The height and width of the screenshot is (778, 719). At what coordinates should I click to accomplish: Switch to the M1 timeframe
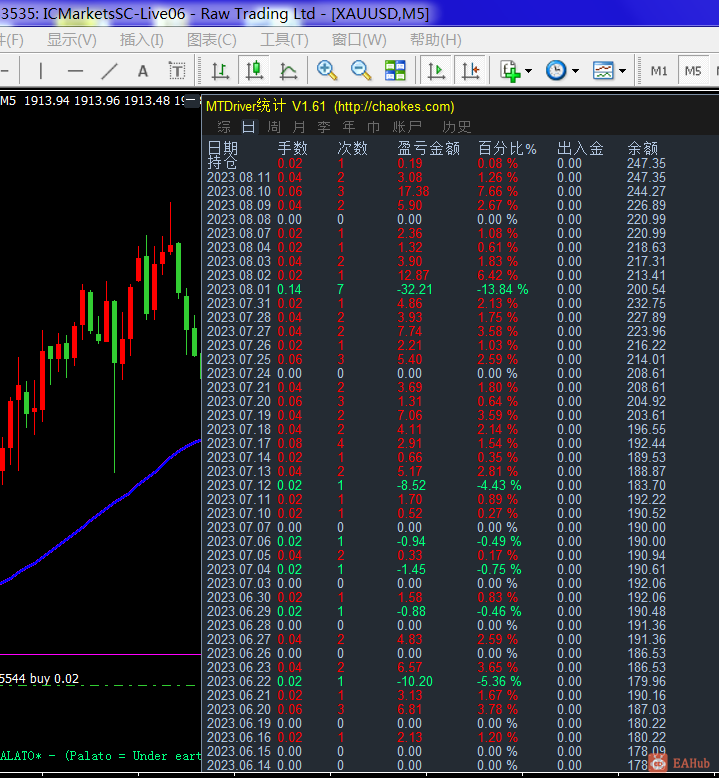659,71
